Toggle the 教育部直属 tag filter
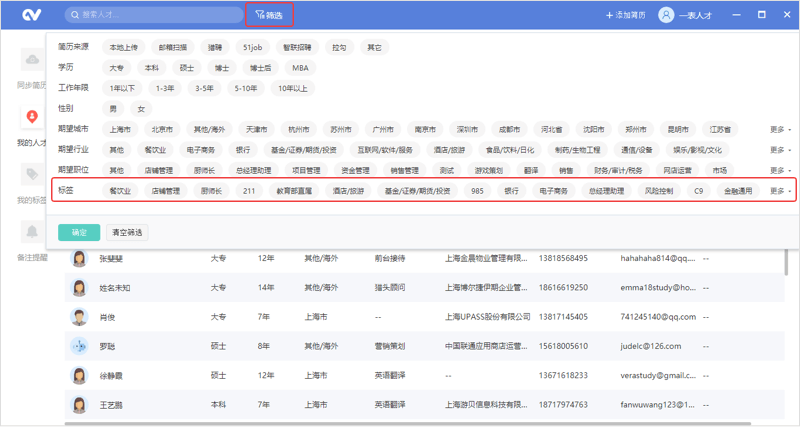Viewport: 800px width, 427px height. coord(294,191)
